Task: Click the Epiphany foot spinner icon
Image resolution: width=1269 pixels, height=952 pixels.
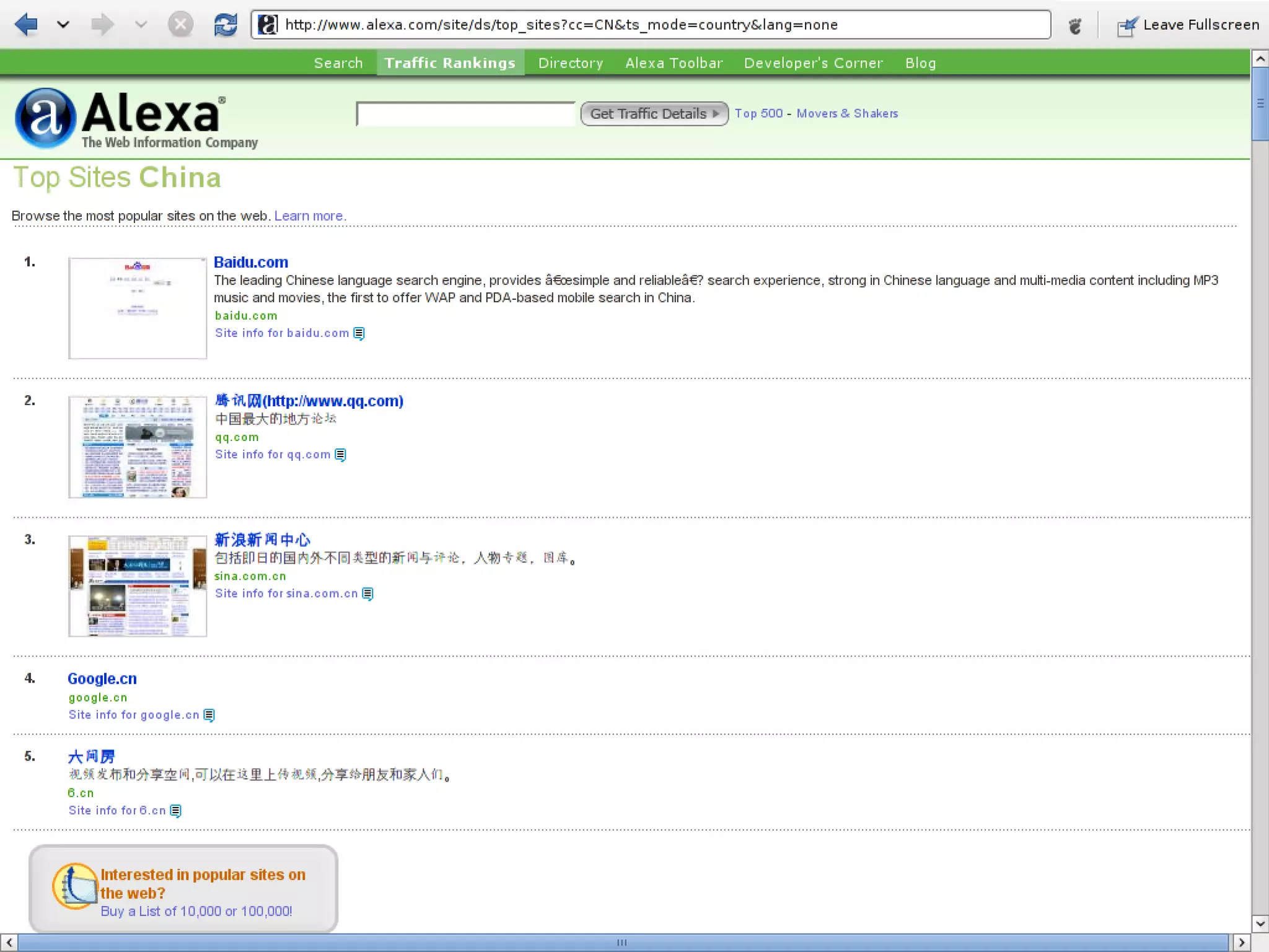Action: tap(1075, 25)
